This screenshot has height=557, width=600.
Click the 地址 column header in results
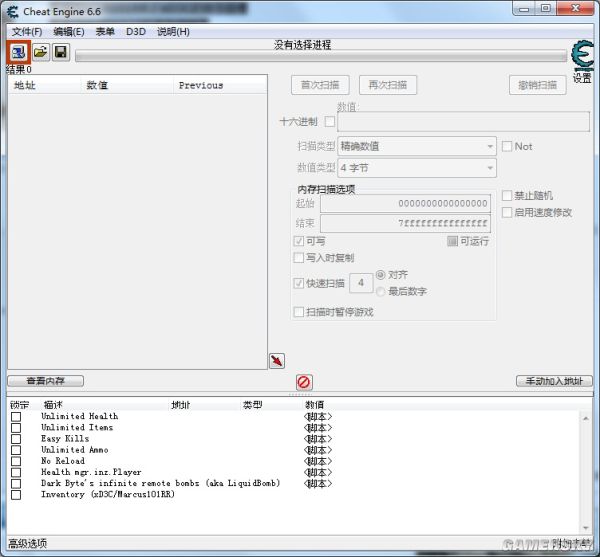pyautogui.click(x=44, y=85)
